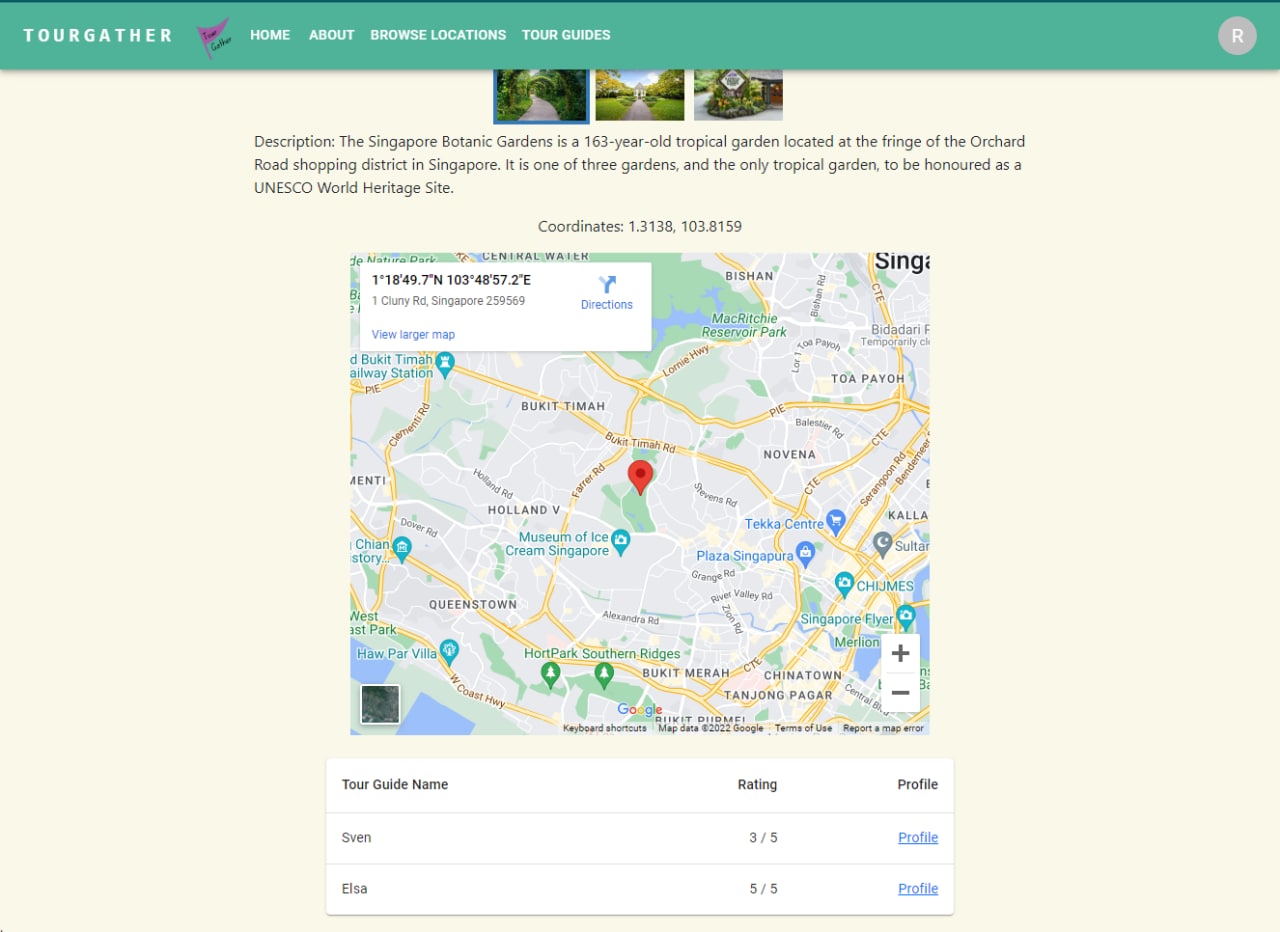Click View larger map link
The image size is (1280, 932).
[413, 335]
